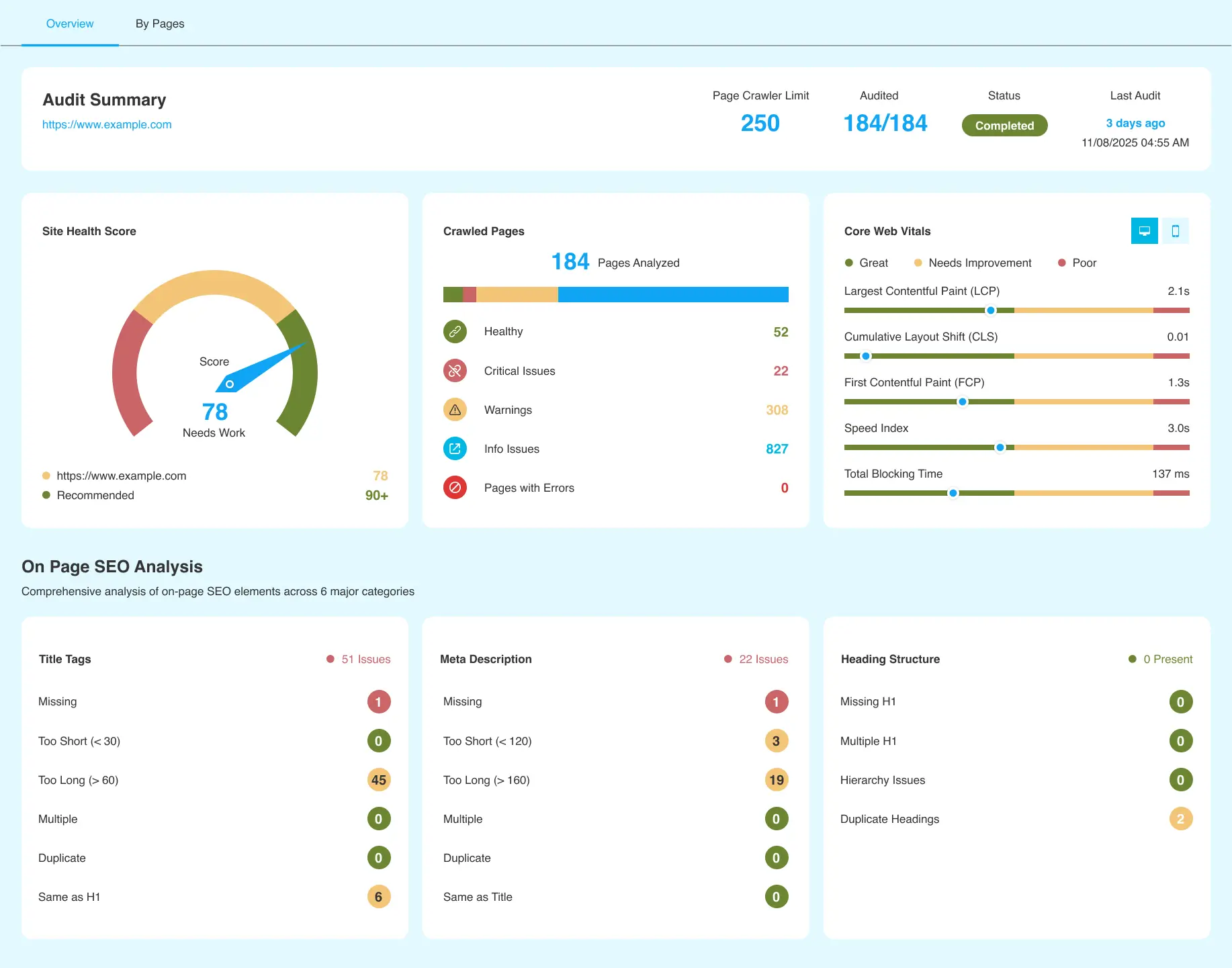Click the Duplicate Headings badge showing 2
1232x968 pixels.
click(x=1180, y=819)
